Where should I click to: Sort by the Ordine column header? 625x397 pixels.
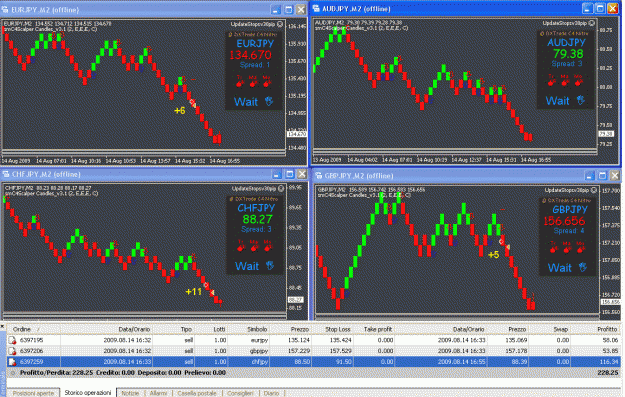(33, 329)
